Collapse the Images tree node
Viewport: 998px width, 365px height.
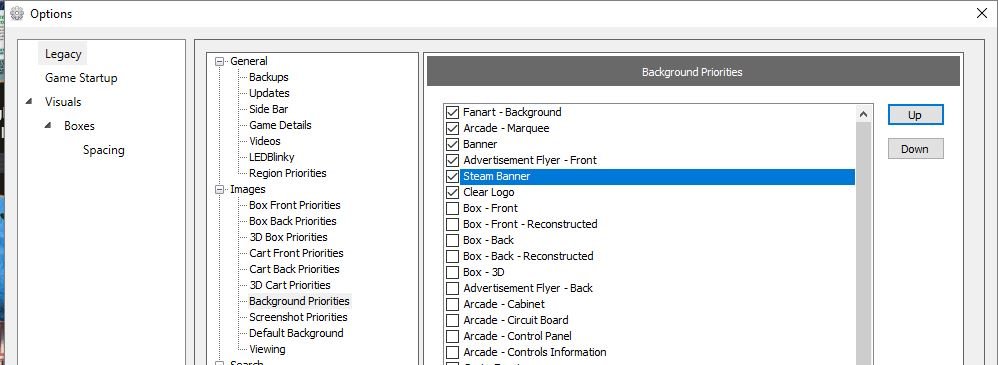[220, 190]
